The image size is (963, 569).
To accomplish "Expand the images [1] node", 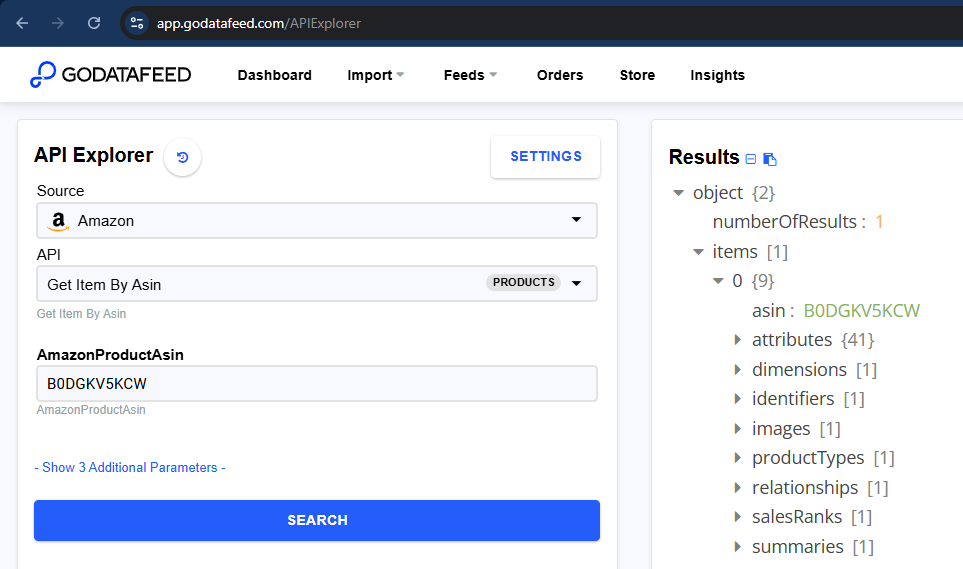I will [x=738, y=428].
